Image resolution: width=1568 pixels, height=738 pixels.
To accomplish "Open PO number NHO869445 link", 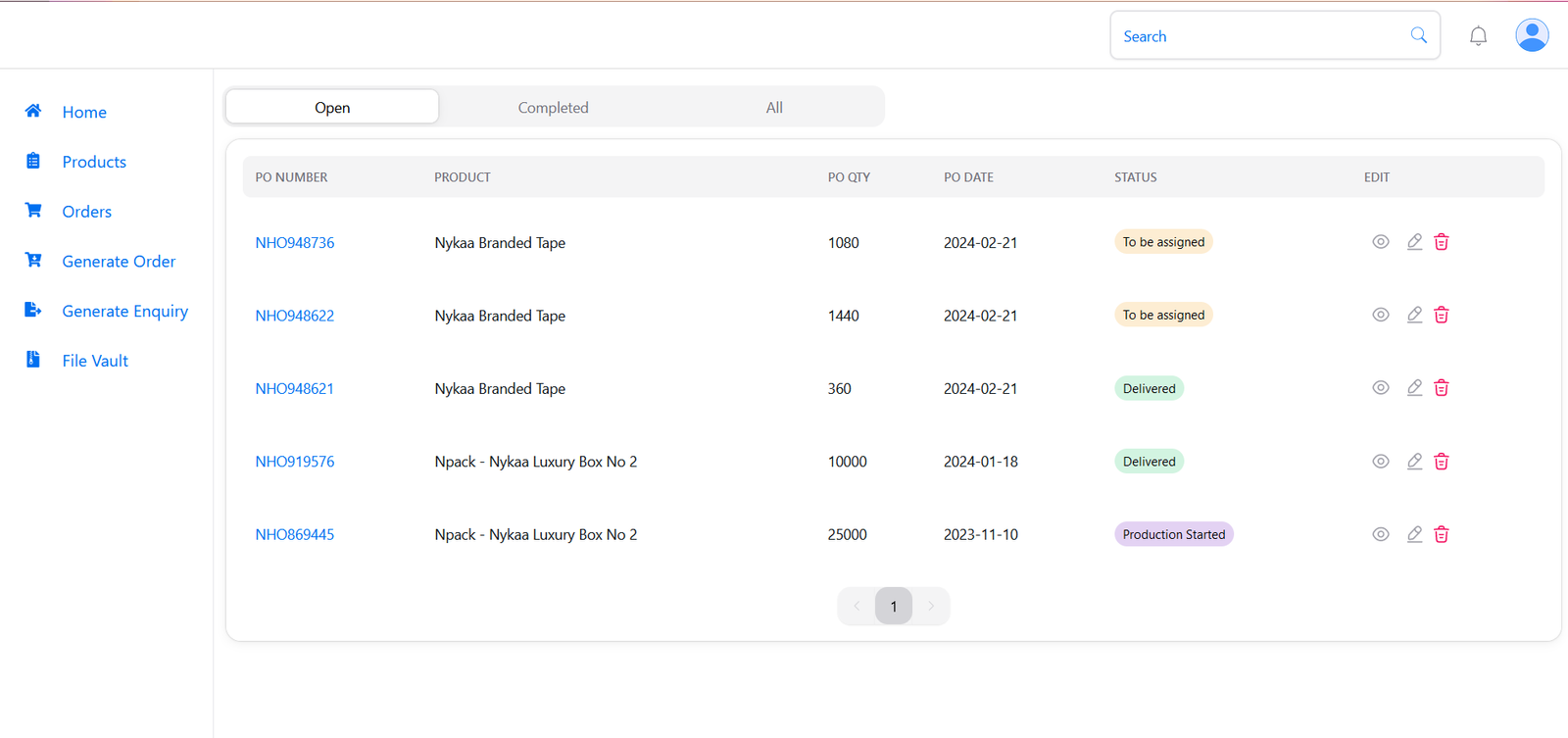I will click(x=295, y=534).
